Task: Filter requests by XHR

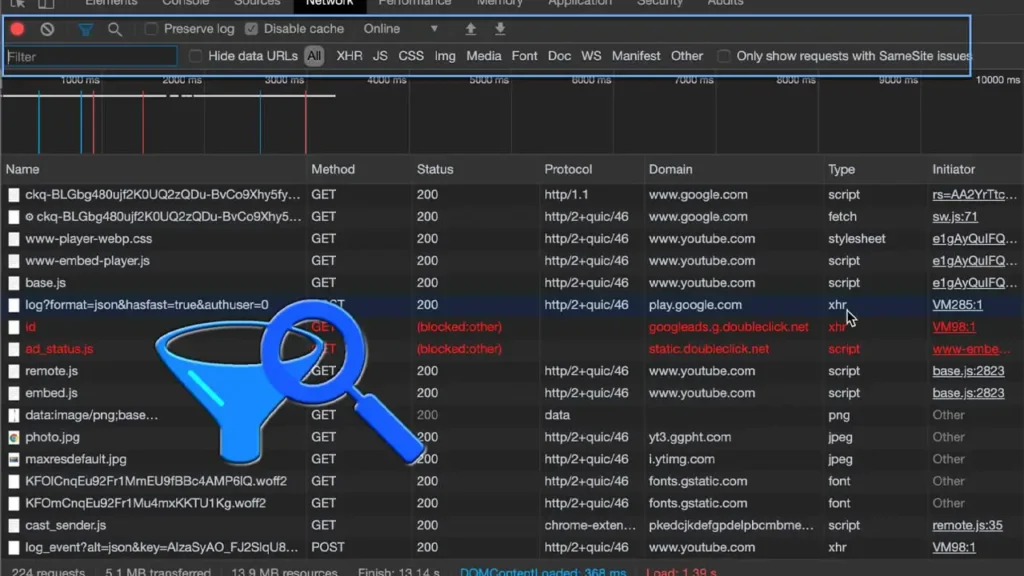Action: coord(349,56)
